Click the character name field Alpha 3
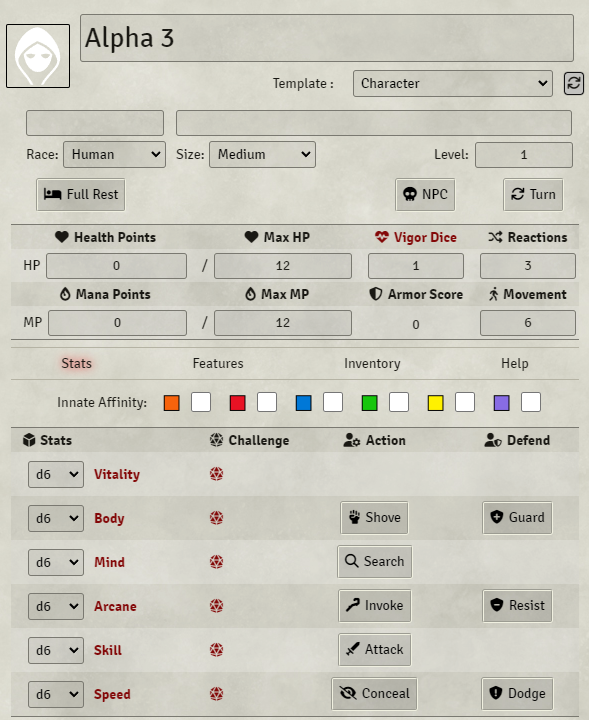Image resolution: width=589 pixels, height=720 pixels. [327, 38]
